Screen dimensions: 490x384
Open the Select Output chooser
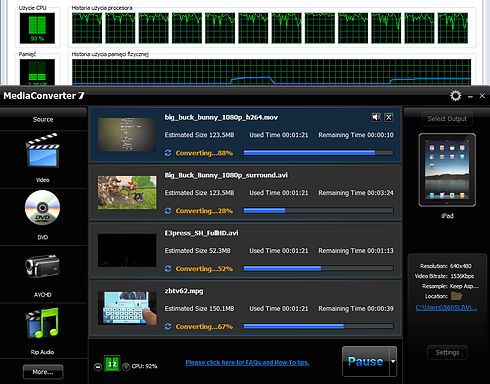point(447,119)
